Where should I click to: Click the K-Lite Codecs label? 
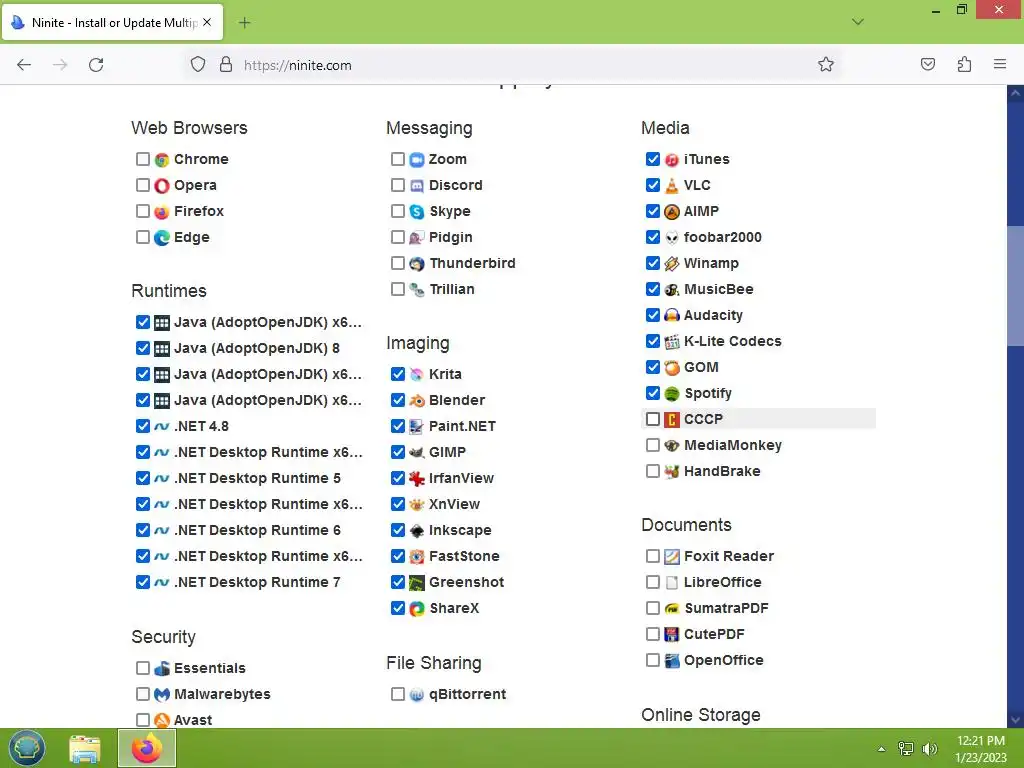(732, 341)
